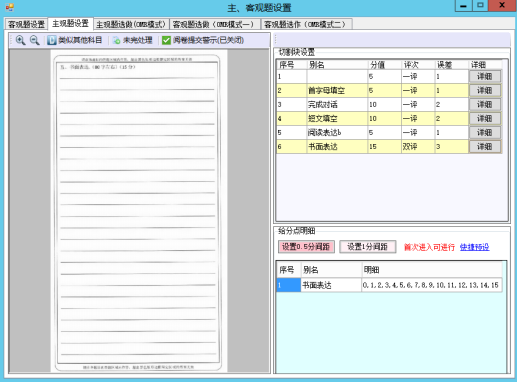Select the 短文填空 alias cell
Screen dimensions: 517x382
(337, 118)
